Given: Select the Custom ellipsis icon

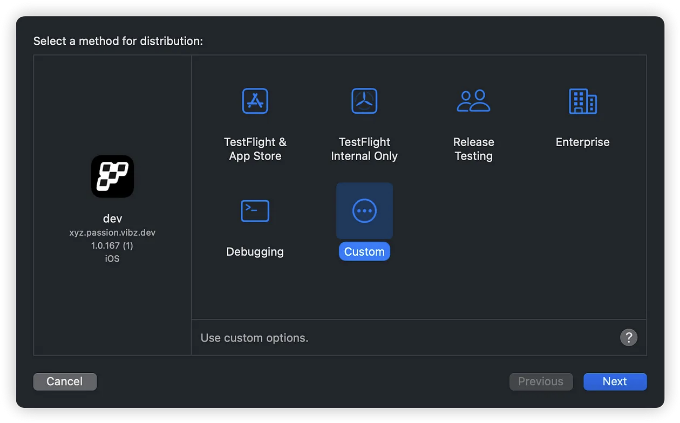Looking at the screenshot, I should 364,211.
